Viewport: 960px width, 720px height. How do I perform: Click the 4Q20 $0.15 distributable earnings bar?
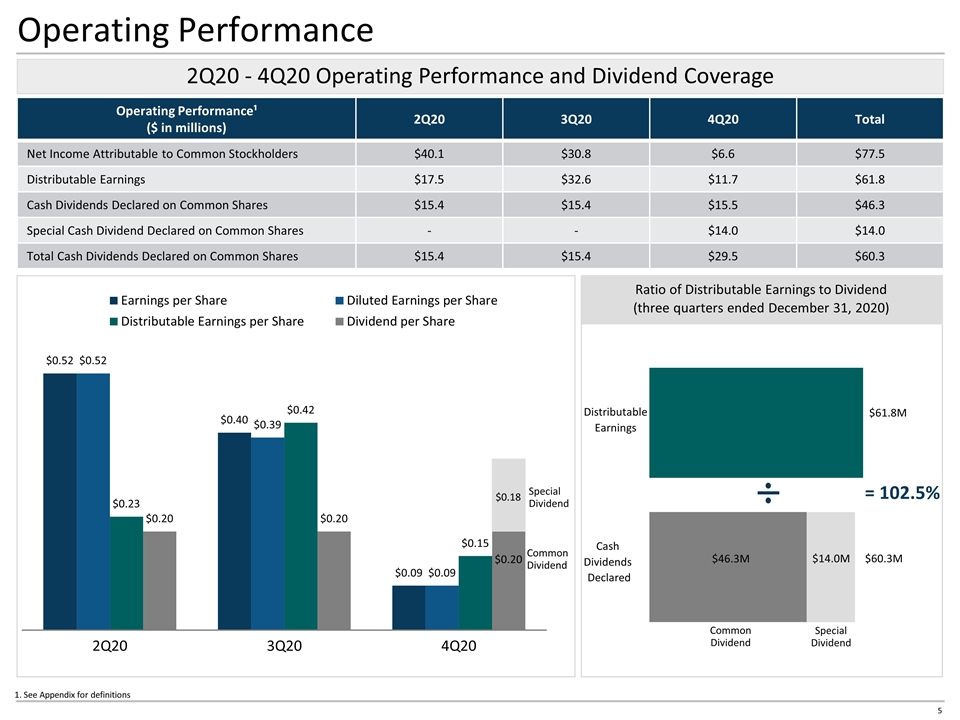point(475,593)
